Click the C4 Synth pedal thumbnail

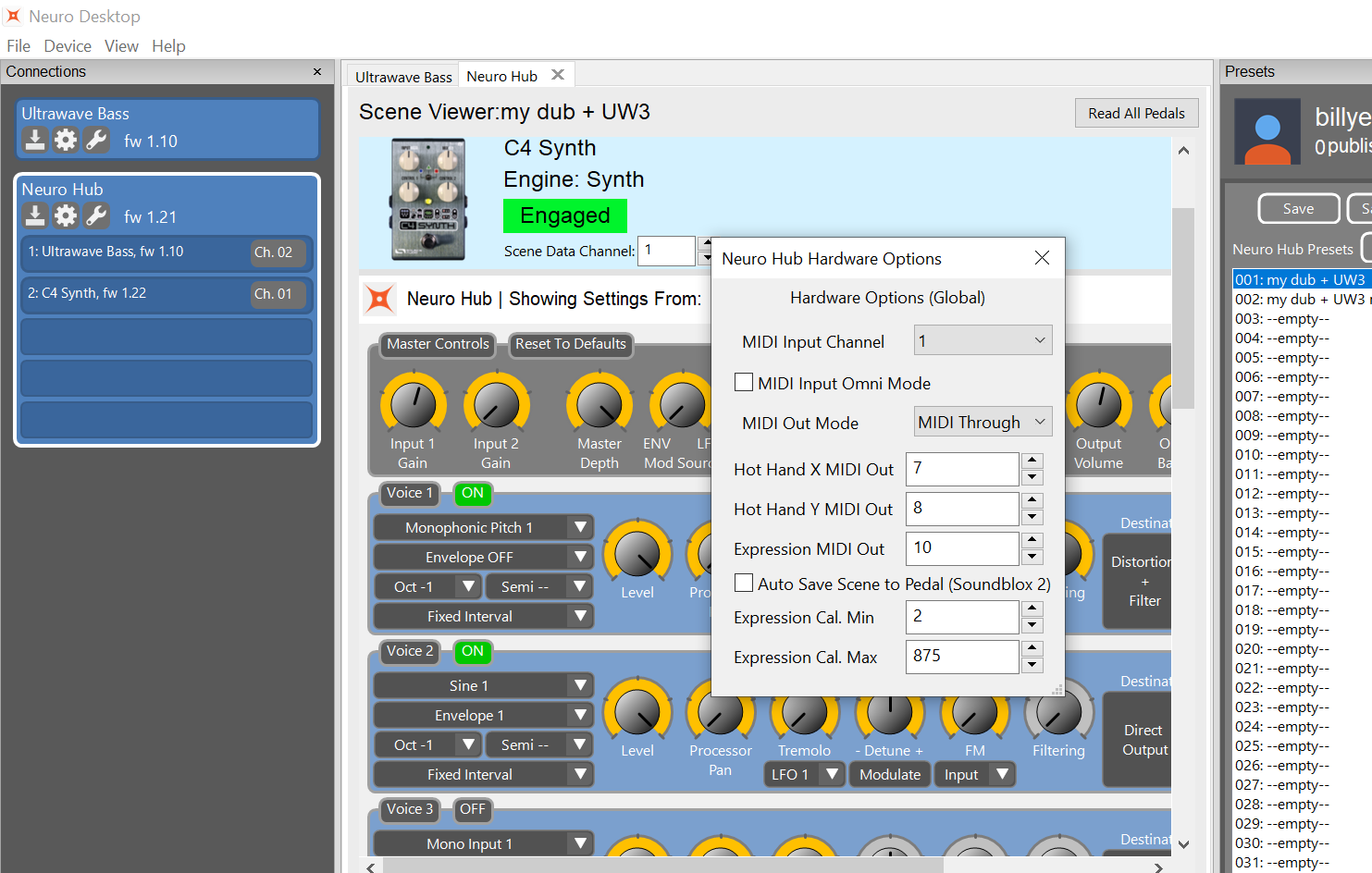point(428,199)
